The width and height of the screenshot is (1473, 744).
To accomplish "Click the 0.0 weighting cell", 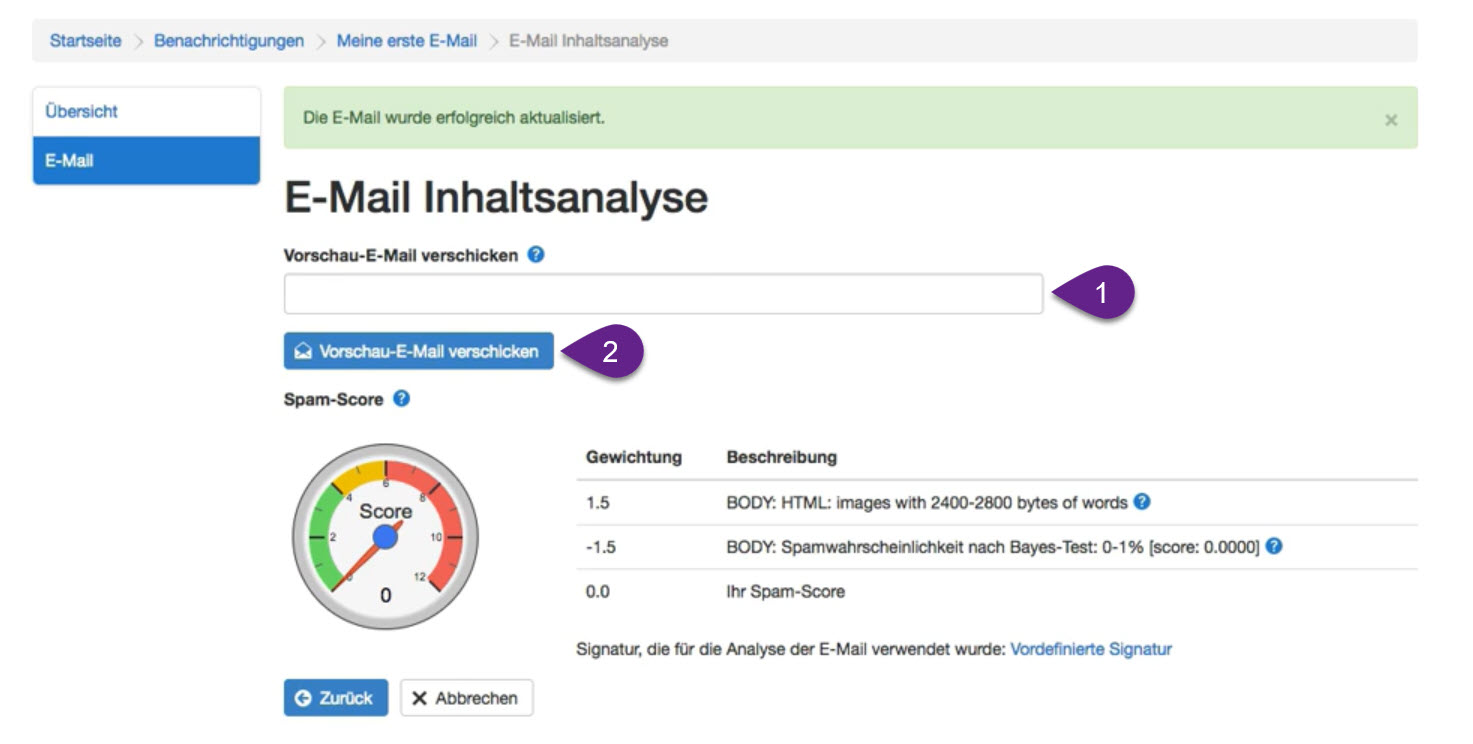I will coord(597,592).
